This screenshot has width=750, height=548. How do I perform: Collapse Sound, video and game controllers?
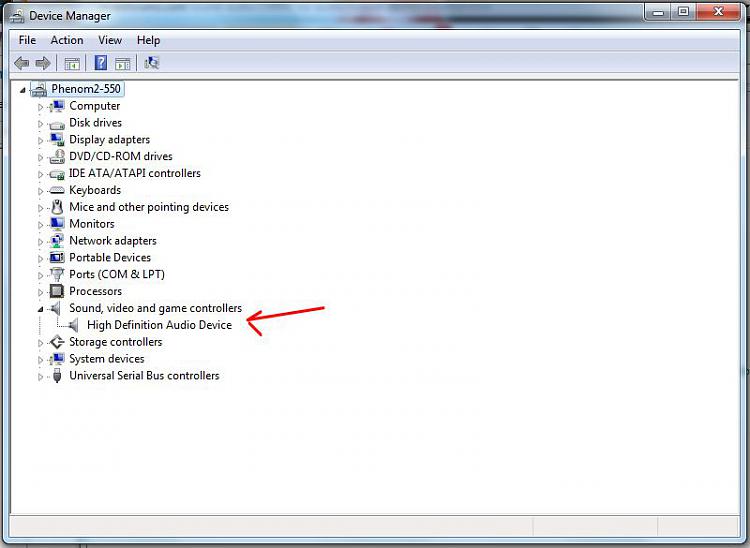(41, 309)
